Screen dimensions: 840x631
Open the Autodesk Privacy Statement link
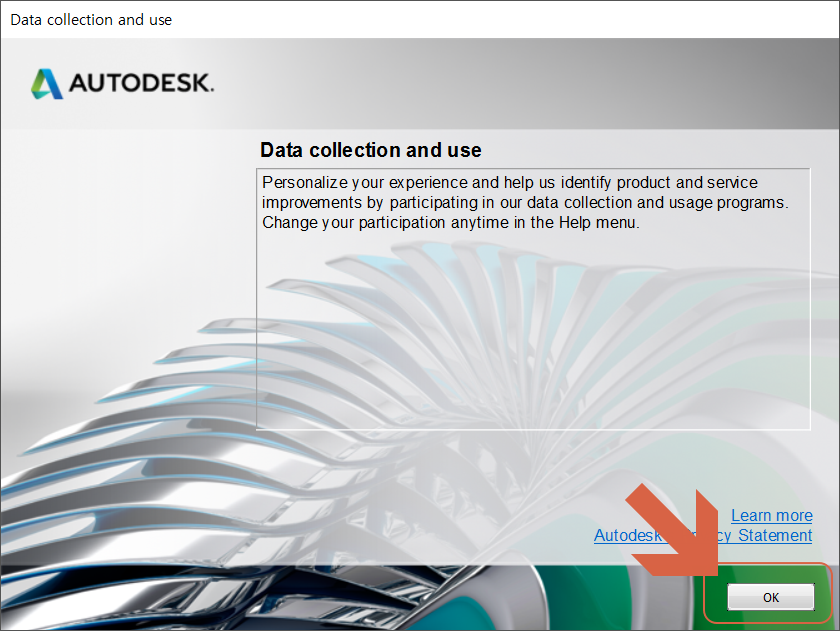[703, 535]
